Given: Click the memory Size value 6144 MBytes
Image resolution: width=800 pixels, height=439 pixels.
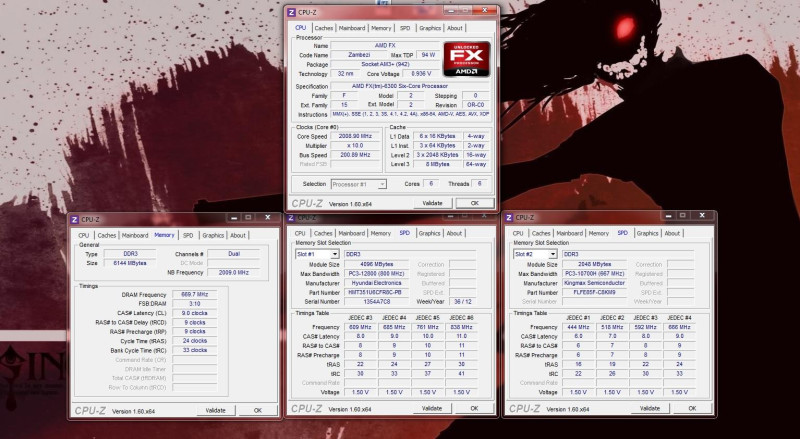Looking at the screenshot, I should tap(130, 263).
